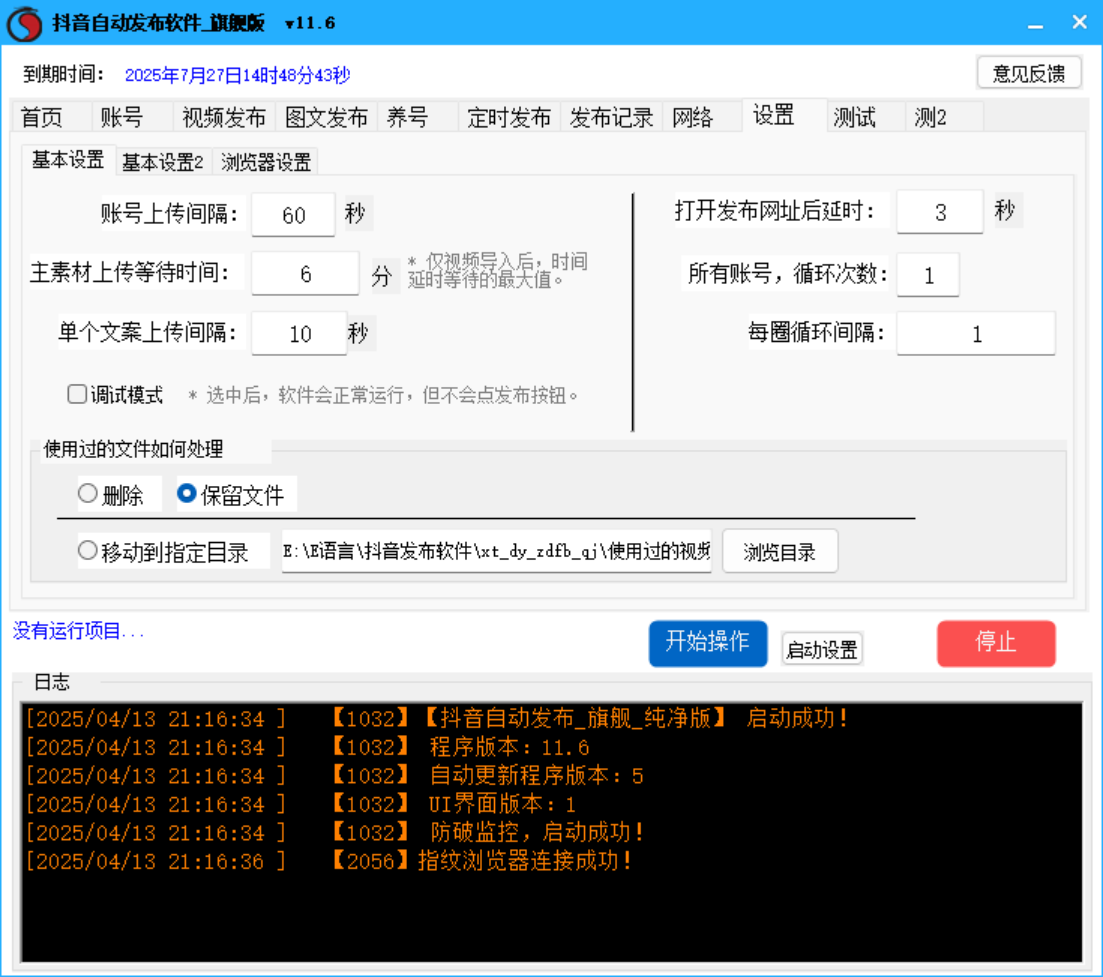Open the 测2 tab
This screenshot has width=1103, height=977.
944,117
